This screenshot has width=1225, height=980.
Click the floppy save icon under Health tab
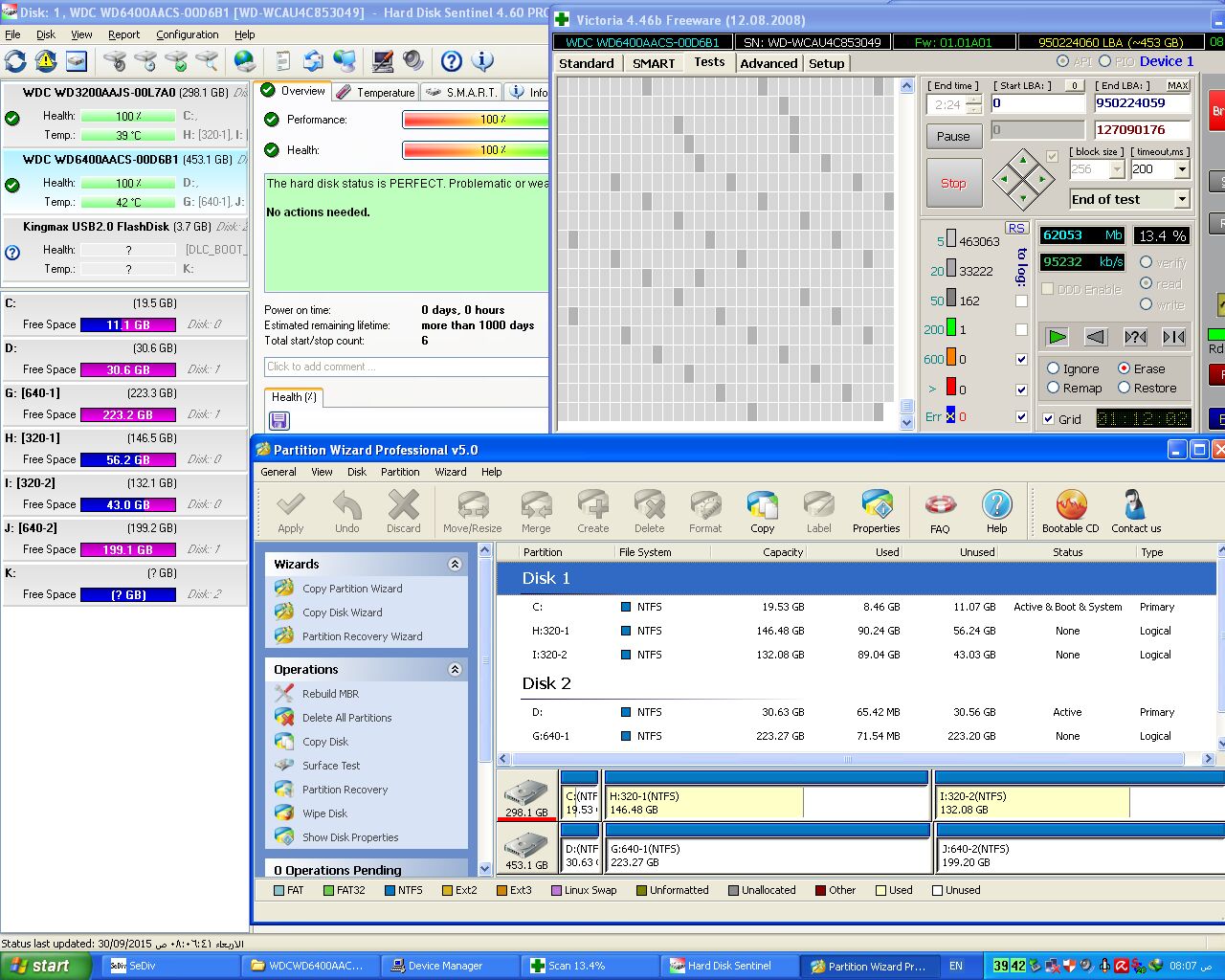[x=279, y=421]
